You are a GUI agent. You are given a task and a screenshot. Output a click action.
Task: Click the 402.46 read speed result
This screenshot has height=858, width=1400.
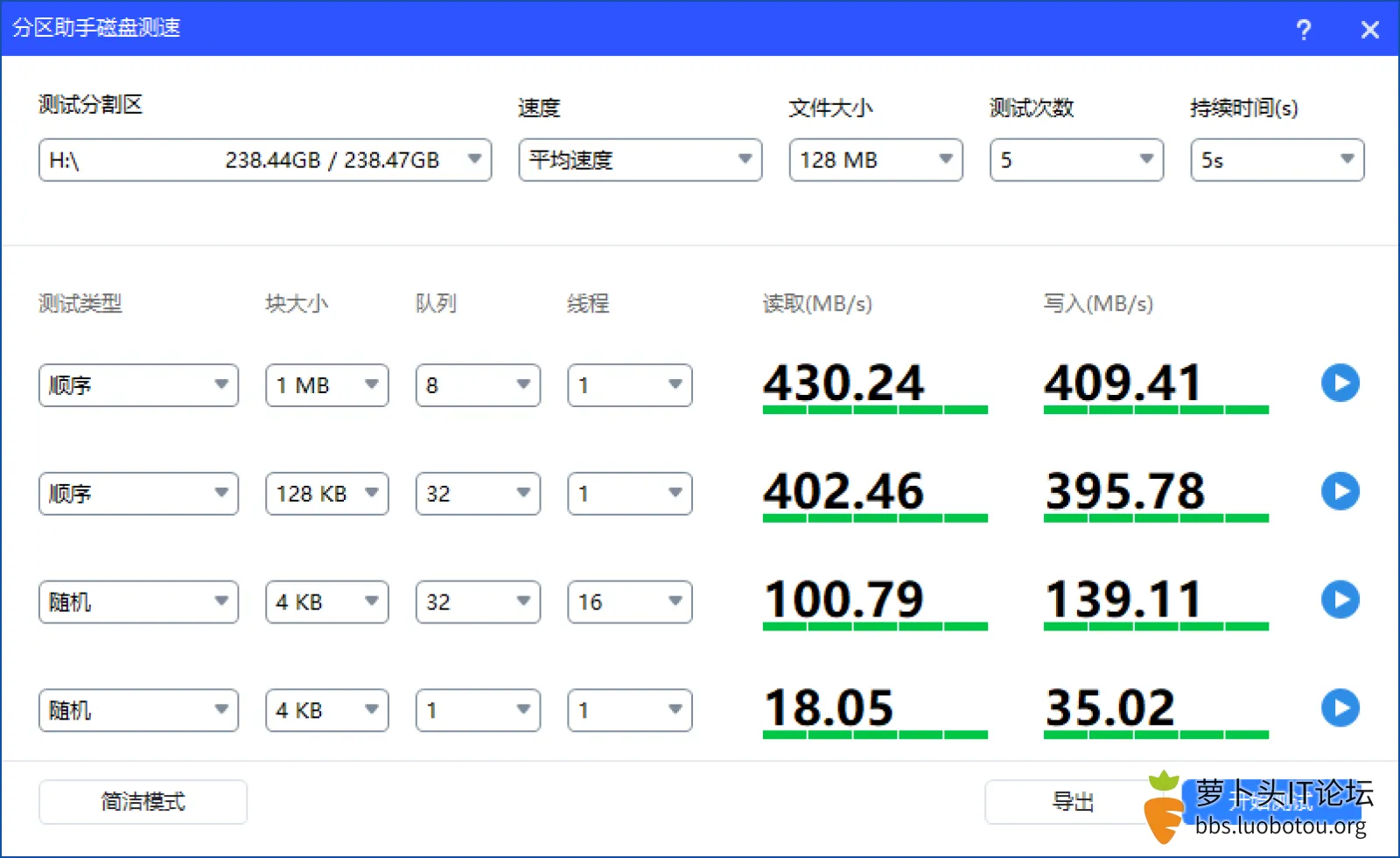click(843, 491)
